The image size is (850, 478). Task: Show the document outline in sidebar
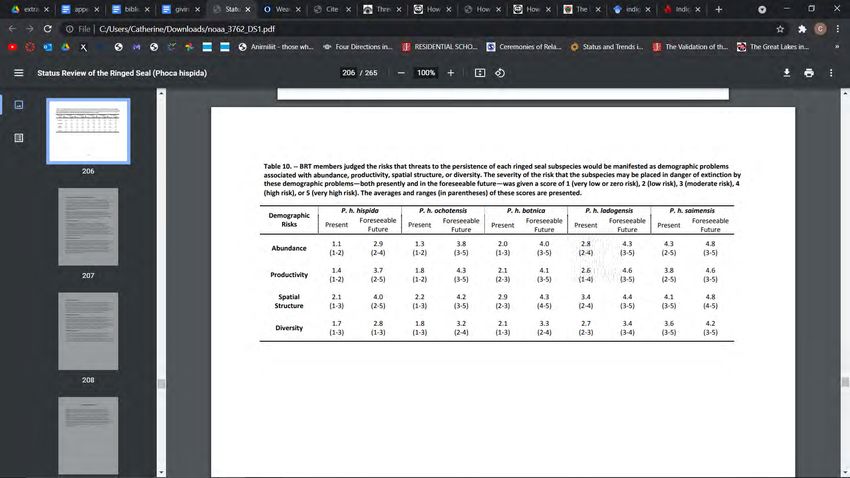(x=18, y=138)
